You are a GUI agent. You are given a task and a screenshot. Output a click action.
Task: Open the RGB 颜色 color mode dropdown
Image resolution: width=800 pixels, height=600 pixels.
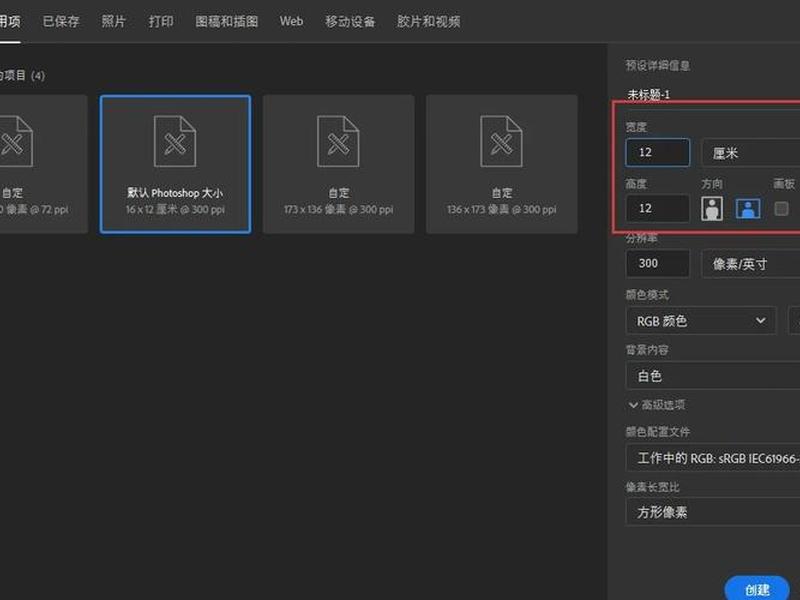click(701, 321)
